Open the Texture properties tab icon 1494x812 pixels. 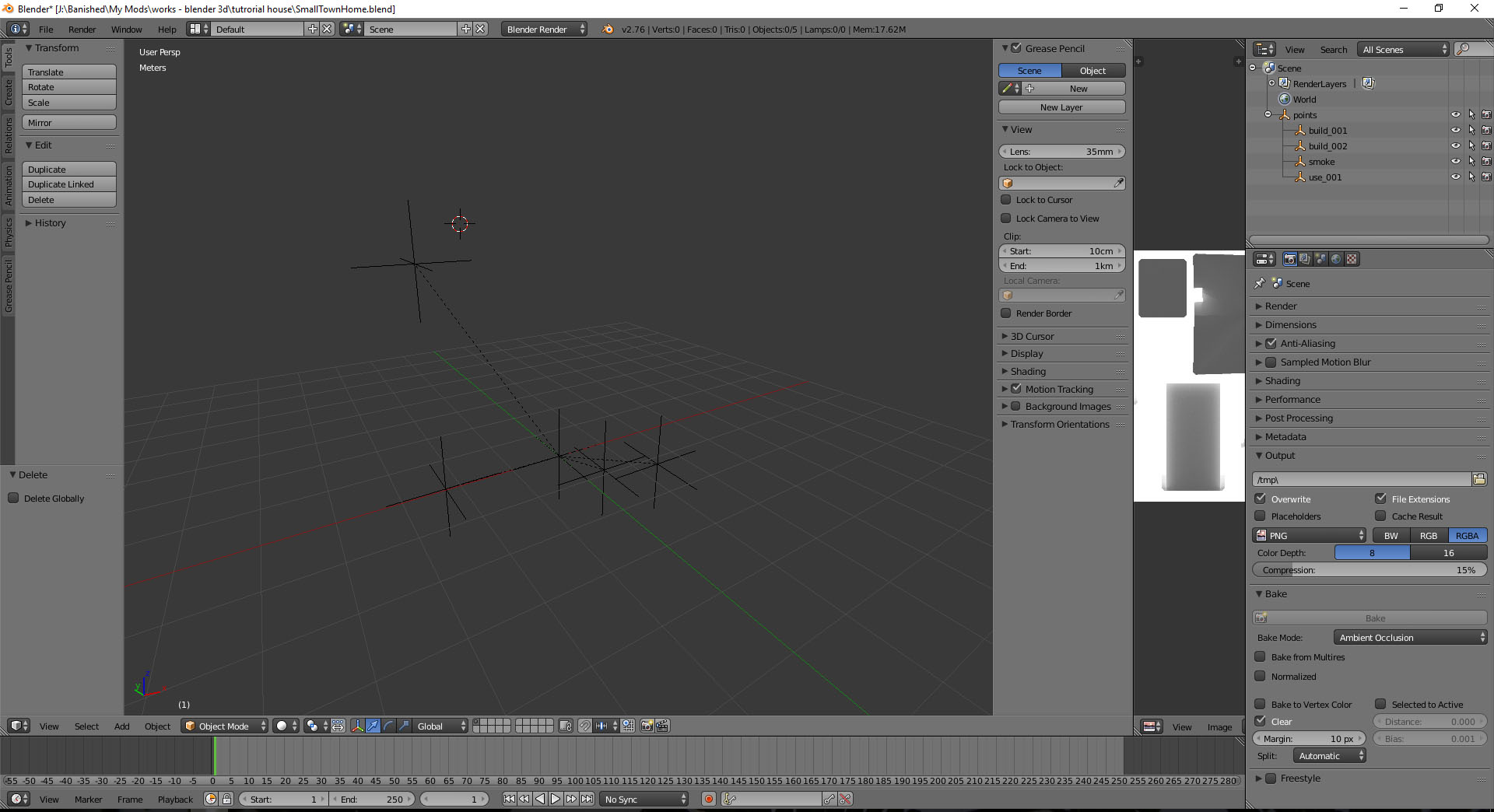[1352, 259]
